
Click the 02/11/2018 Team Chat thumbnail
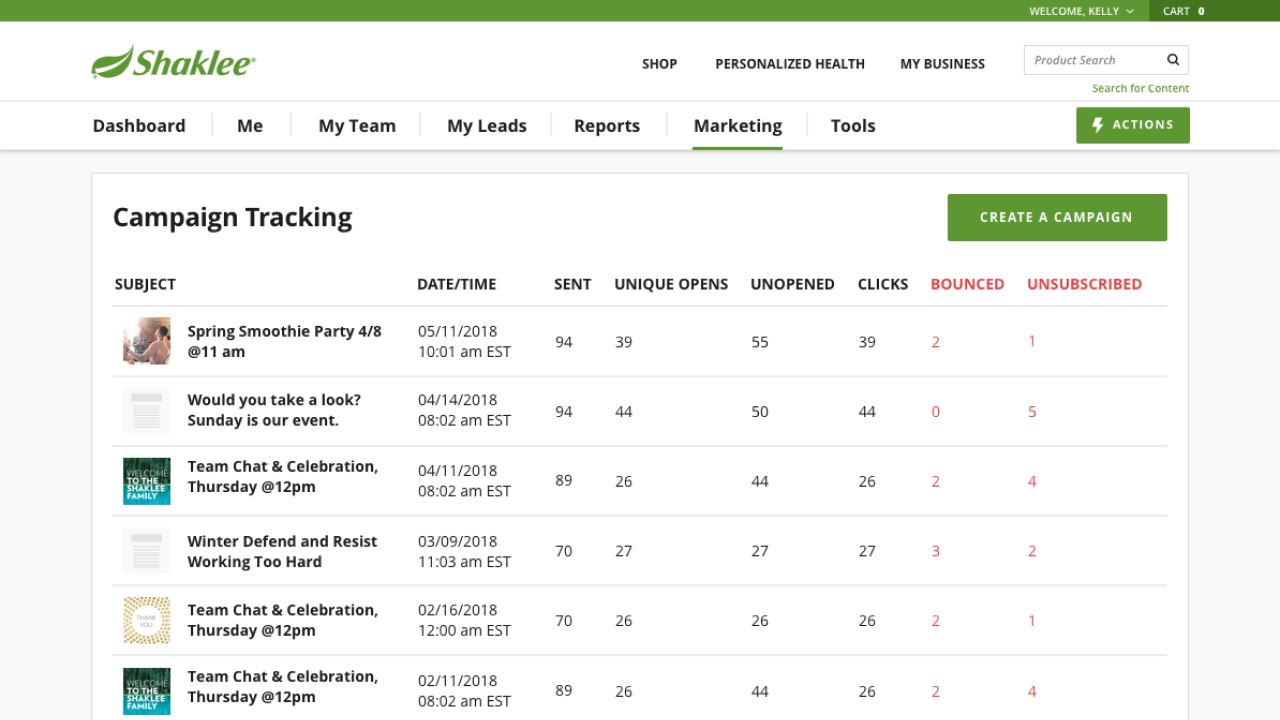pyautogui.click(x=146, y=691)
